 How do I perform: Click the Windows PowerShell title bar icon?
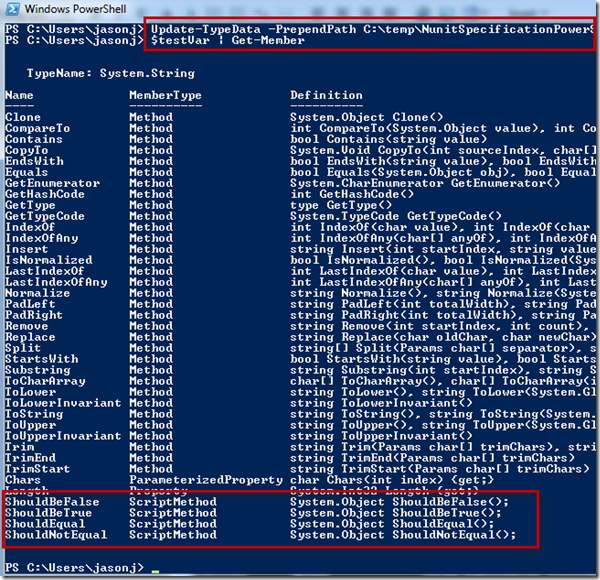click(13, 9)
